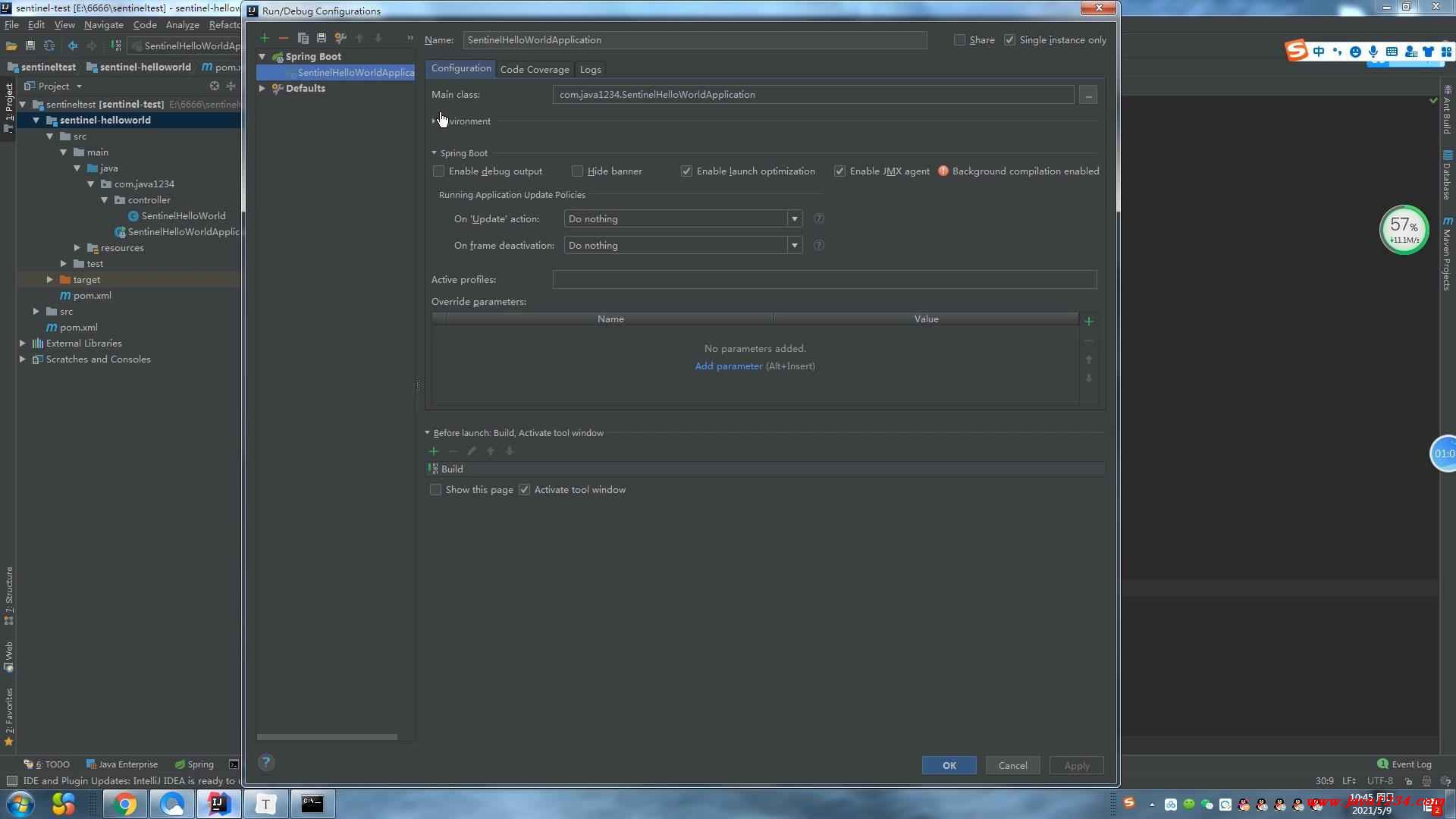1456x819 pixels.
Task: Open help for On Update action
Action: click(x=819, y=219)
